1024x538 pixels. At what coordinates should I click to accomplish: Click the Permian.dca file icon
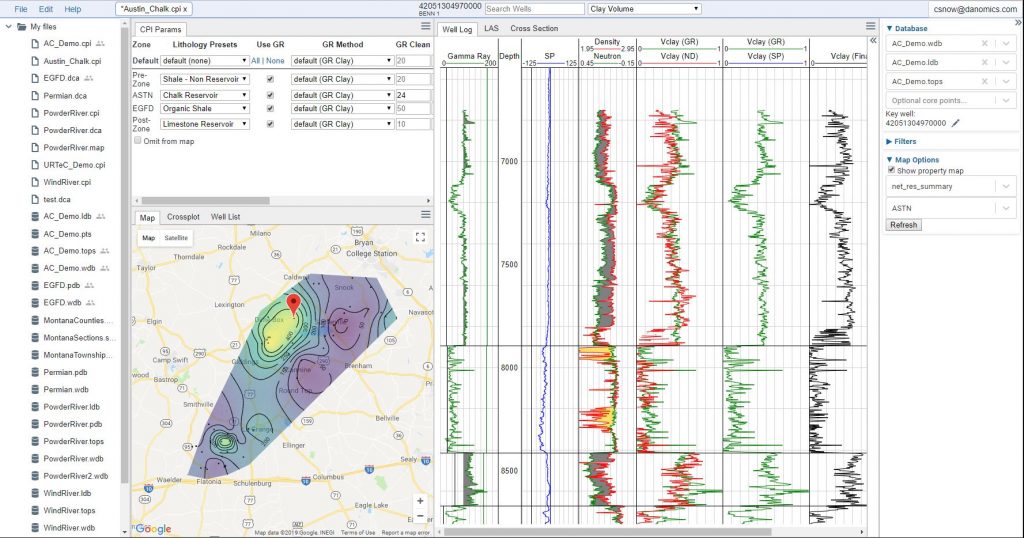35,96
